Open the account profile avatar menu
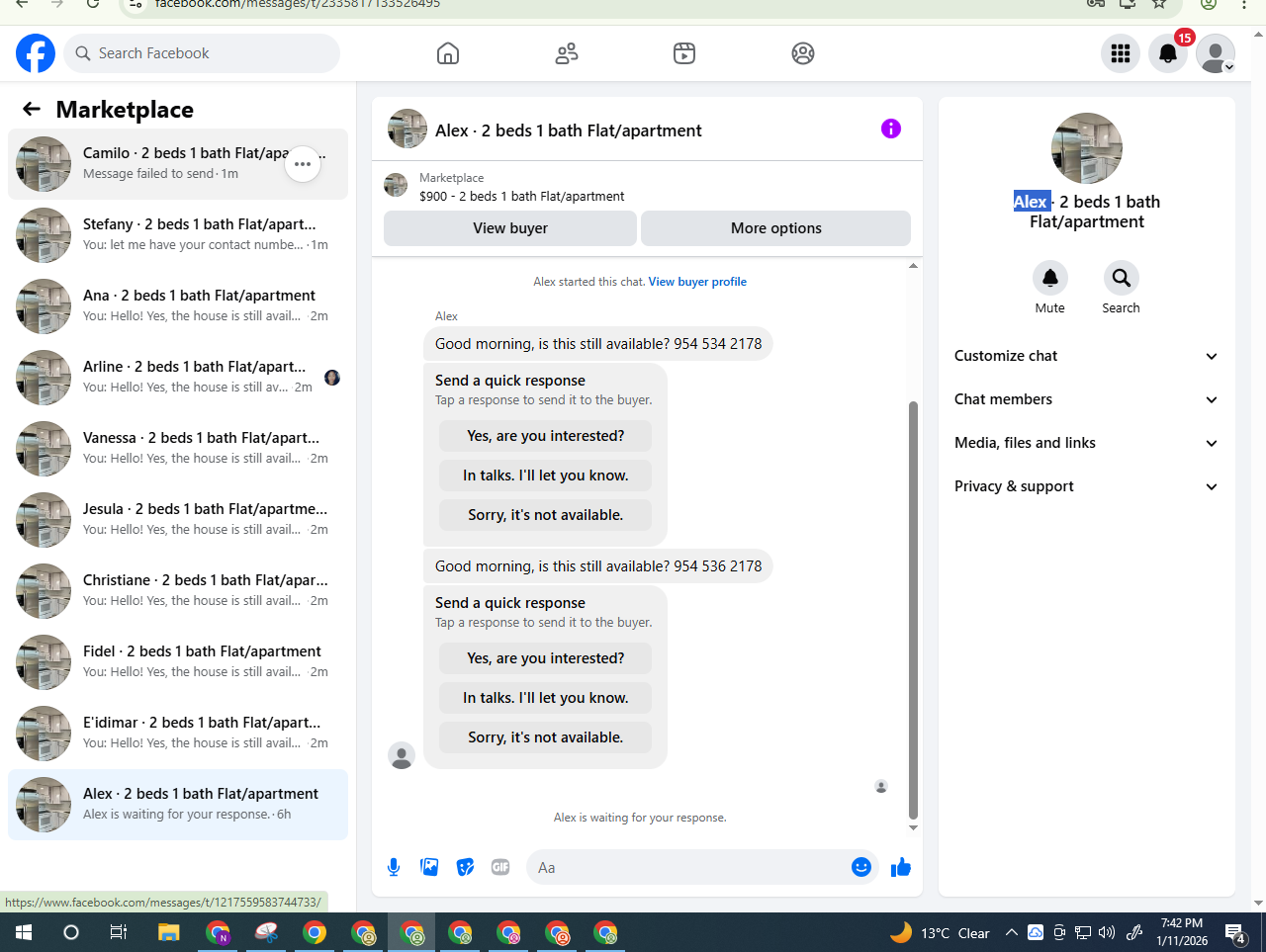1266x952 pixels. click(x=1216, y=53)
